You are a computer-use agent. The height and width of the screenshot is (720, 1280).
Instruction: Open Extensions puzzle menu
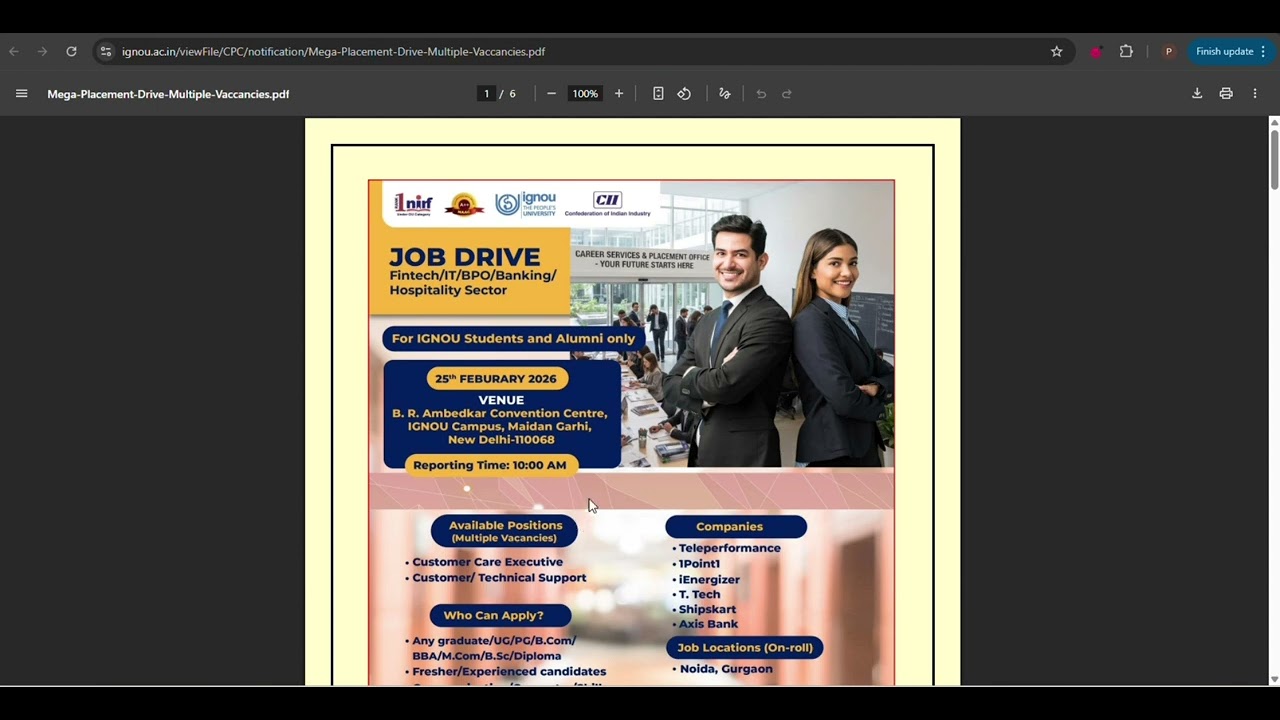pyautogui.click(x=1126, y=51)
